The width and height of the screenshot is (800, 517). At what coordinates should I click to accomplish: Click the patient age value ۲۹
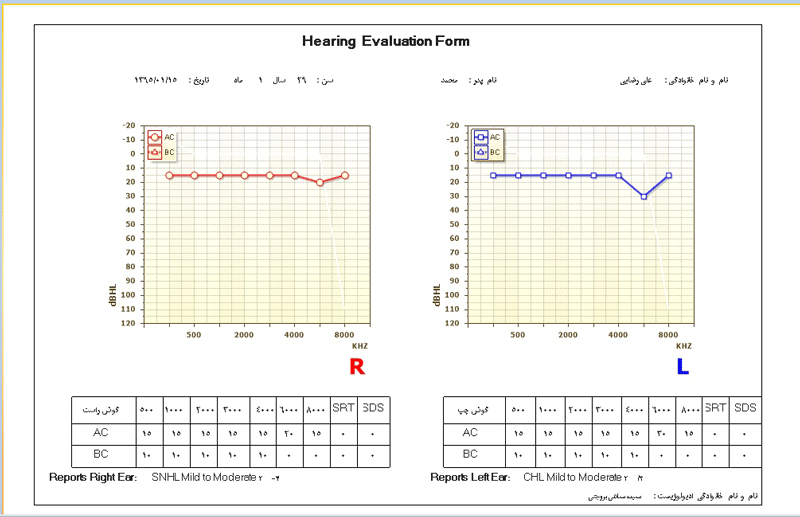[x=302, y=80]
